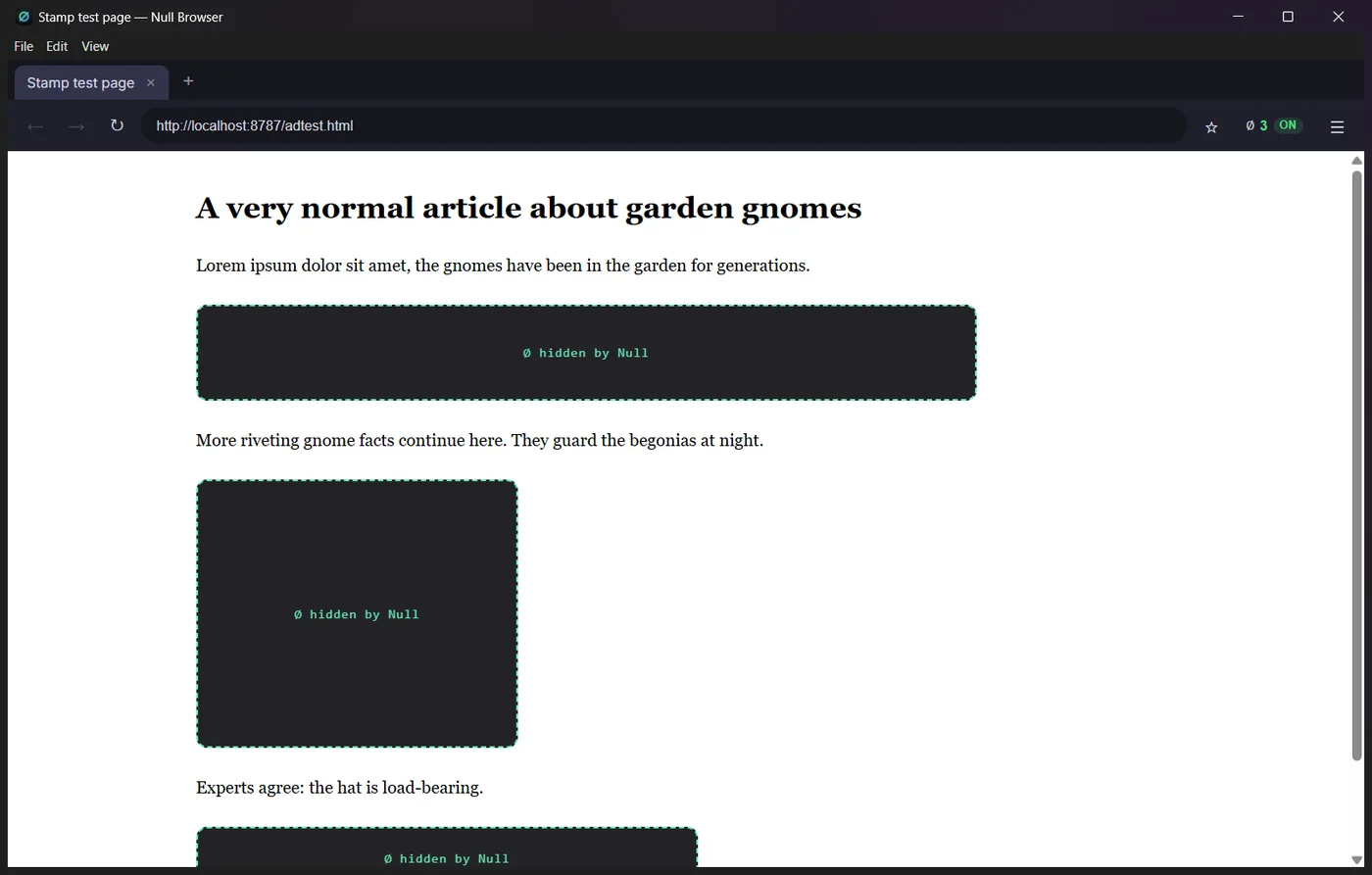This screenshot has width=1372, height=875.
Task: Click the address bar with localhost URL
Action: click(664, 125)
